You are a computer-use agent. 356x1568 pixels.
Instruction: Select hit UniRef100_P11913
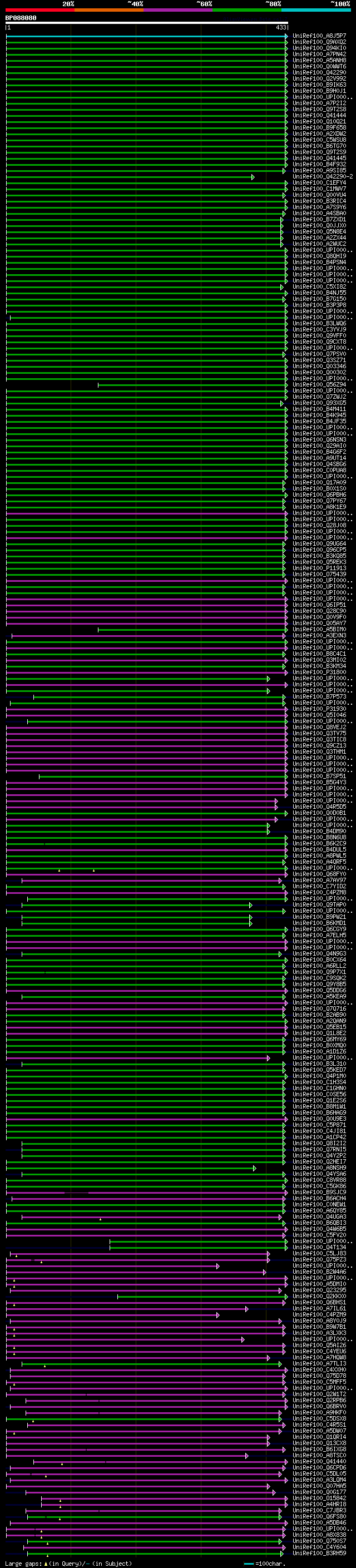(319, 568)
